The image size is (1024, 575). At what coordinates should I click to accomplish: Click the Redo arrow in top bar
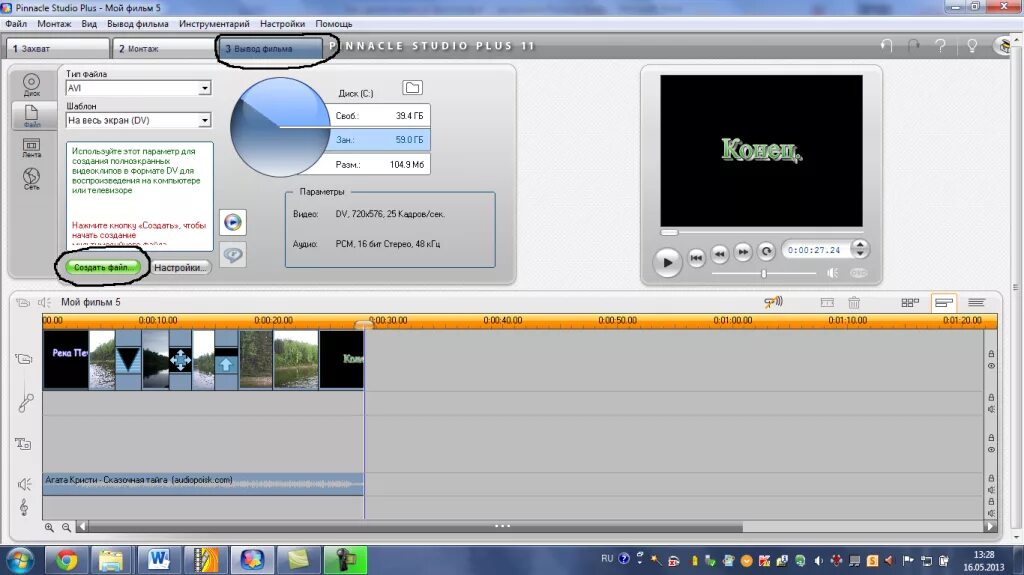[913, 46]
